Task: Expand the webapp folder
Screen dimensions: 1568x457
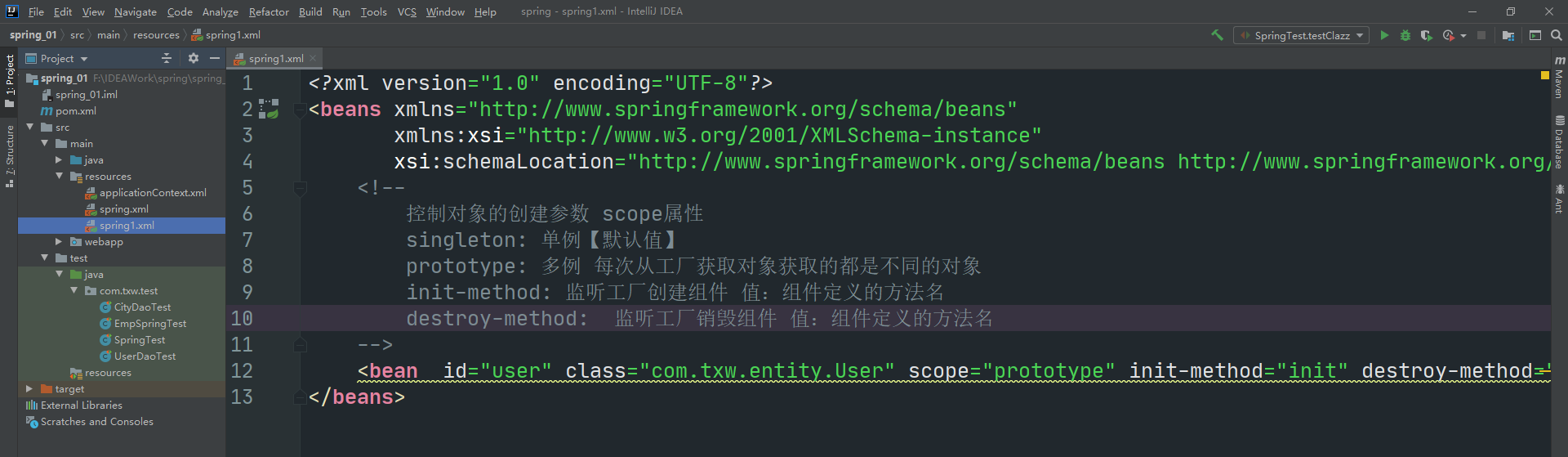Action: (x=59, y=241)
